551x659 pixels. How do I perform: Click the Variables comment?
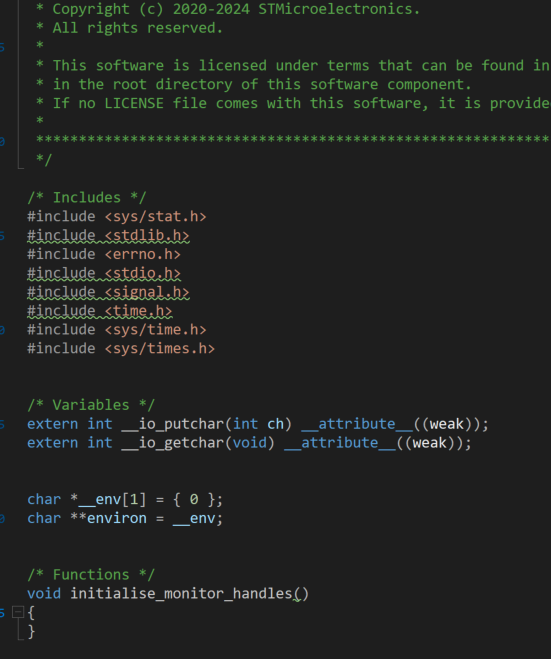point(91,405)
